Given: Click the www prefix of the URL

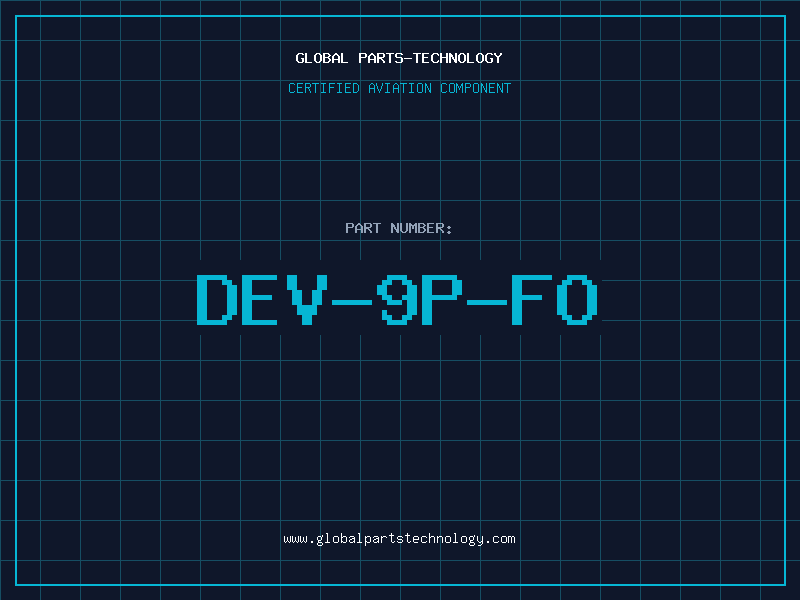Looking at the screenshot, I should coord(296,540).
